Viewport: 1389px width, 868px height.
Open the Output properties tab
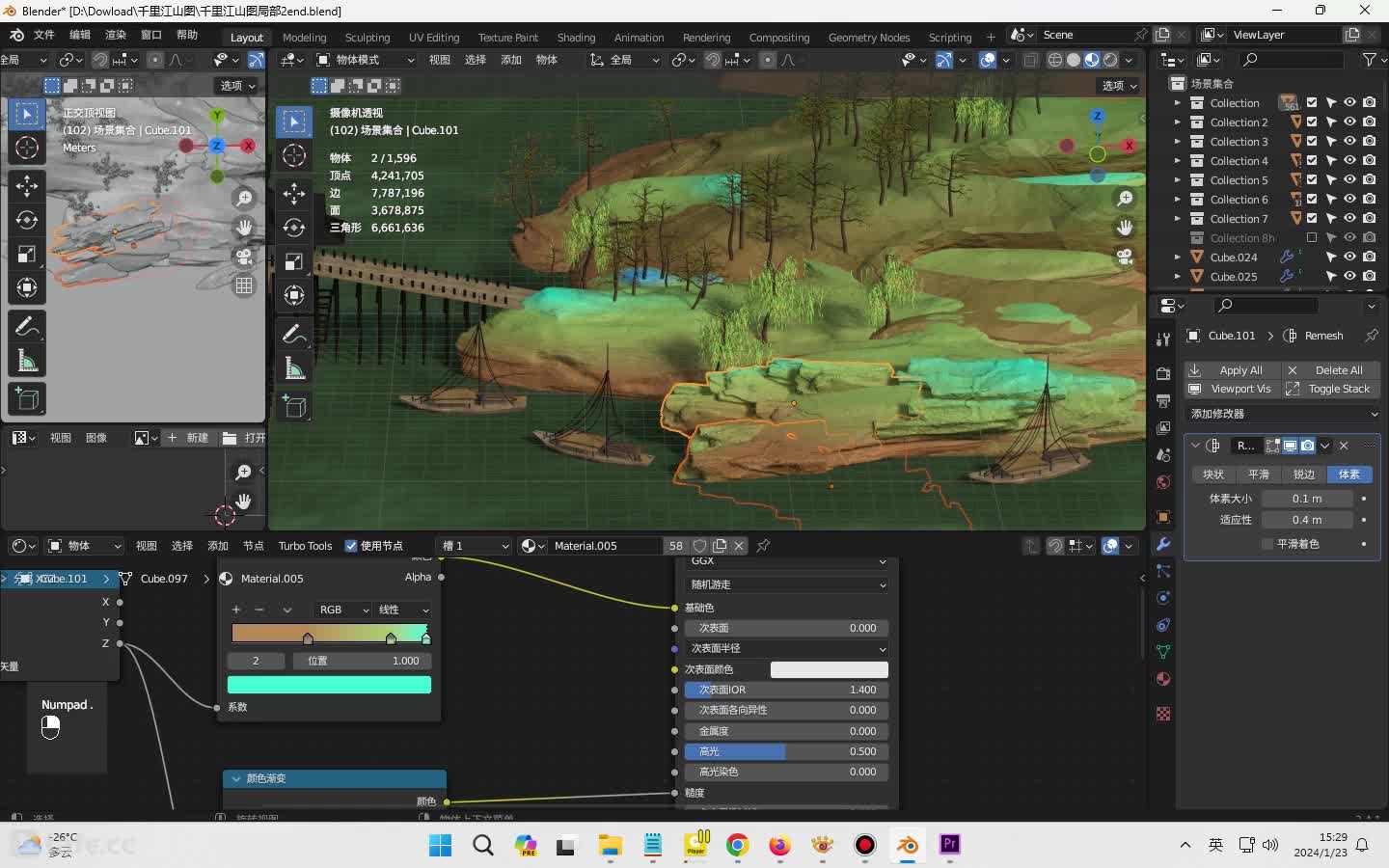tap(1163, 400)
